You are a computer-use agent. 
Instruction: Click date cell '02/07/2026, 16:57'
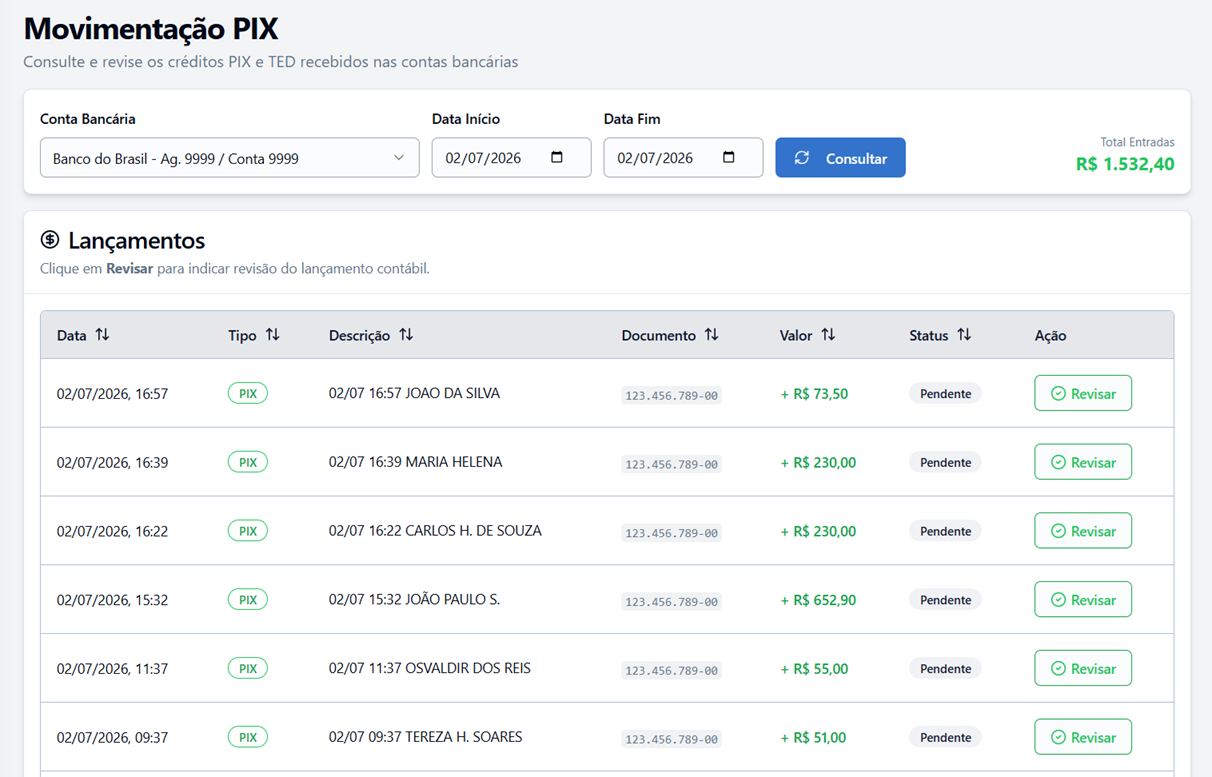point(112,394)
